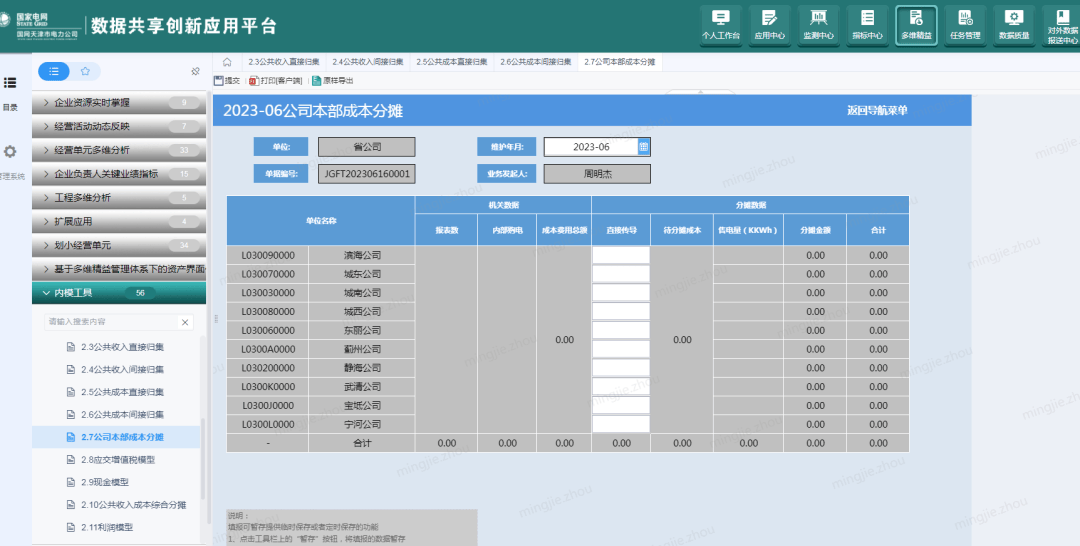Open 应用中心 in the top bar
Image resolution: width=1080 pixels, height=546 pixels.
(769, 25)
